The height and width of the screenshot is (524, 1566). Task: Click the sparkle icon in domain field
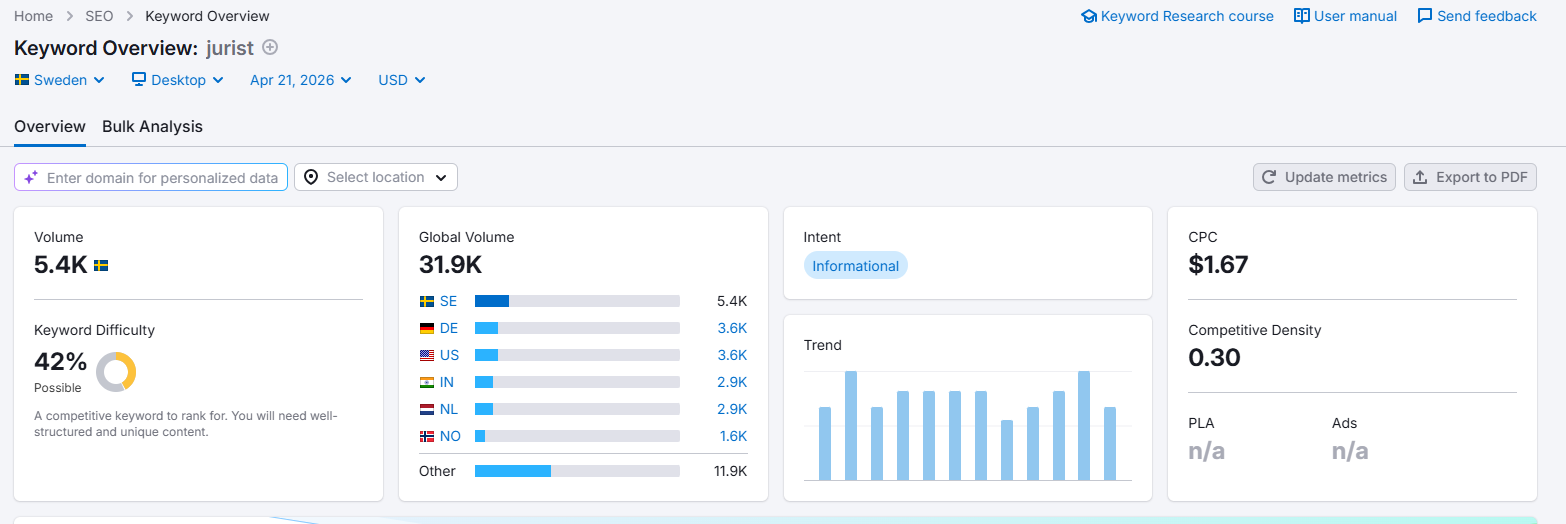pyautogui.click(x=31, y=177)
